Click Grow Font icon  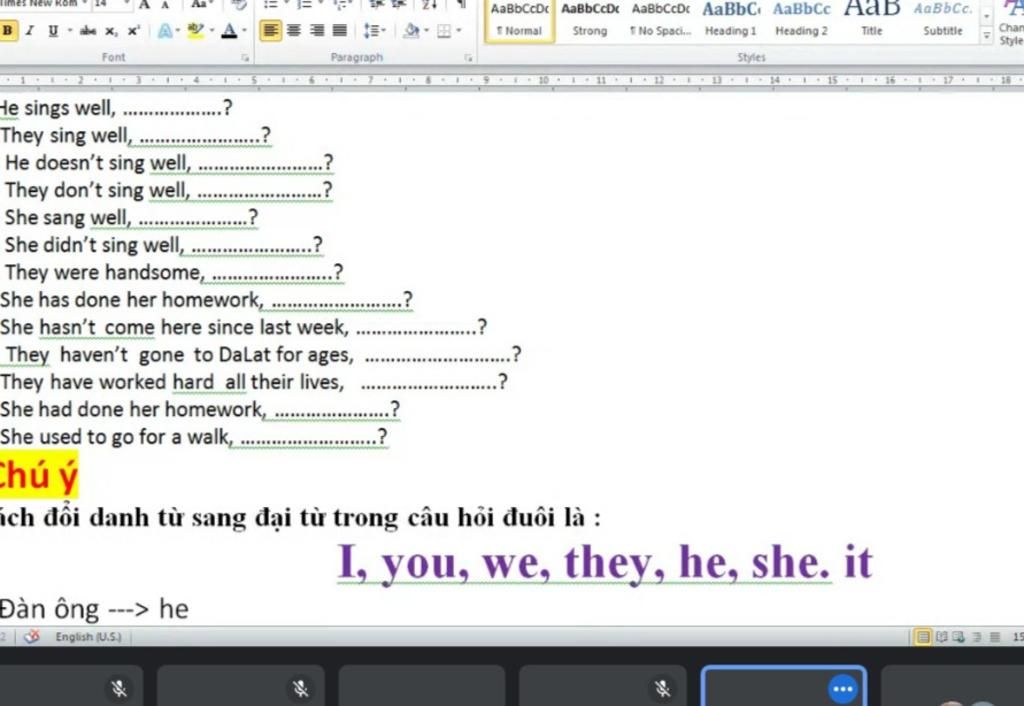(145, 5)
